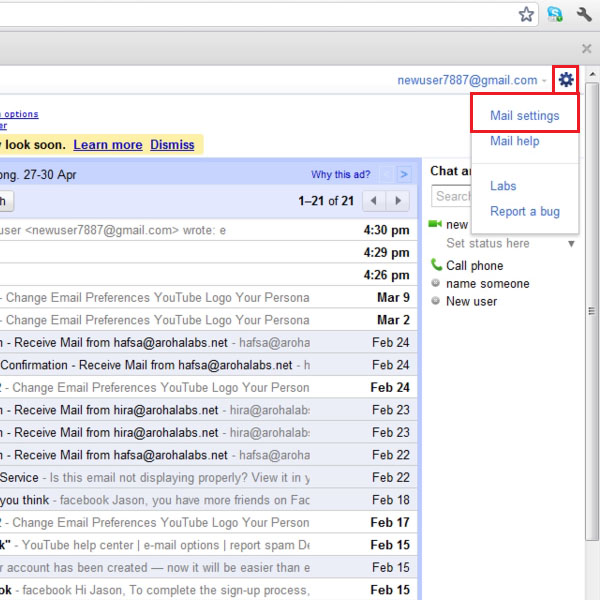Click the Why this ad? link
Image resolution: width=600 pixels, height=600 pixels.
(x=340, y=174)
